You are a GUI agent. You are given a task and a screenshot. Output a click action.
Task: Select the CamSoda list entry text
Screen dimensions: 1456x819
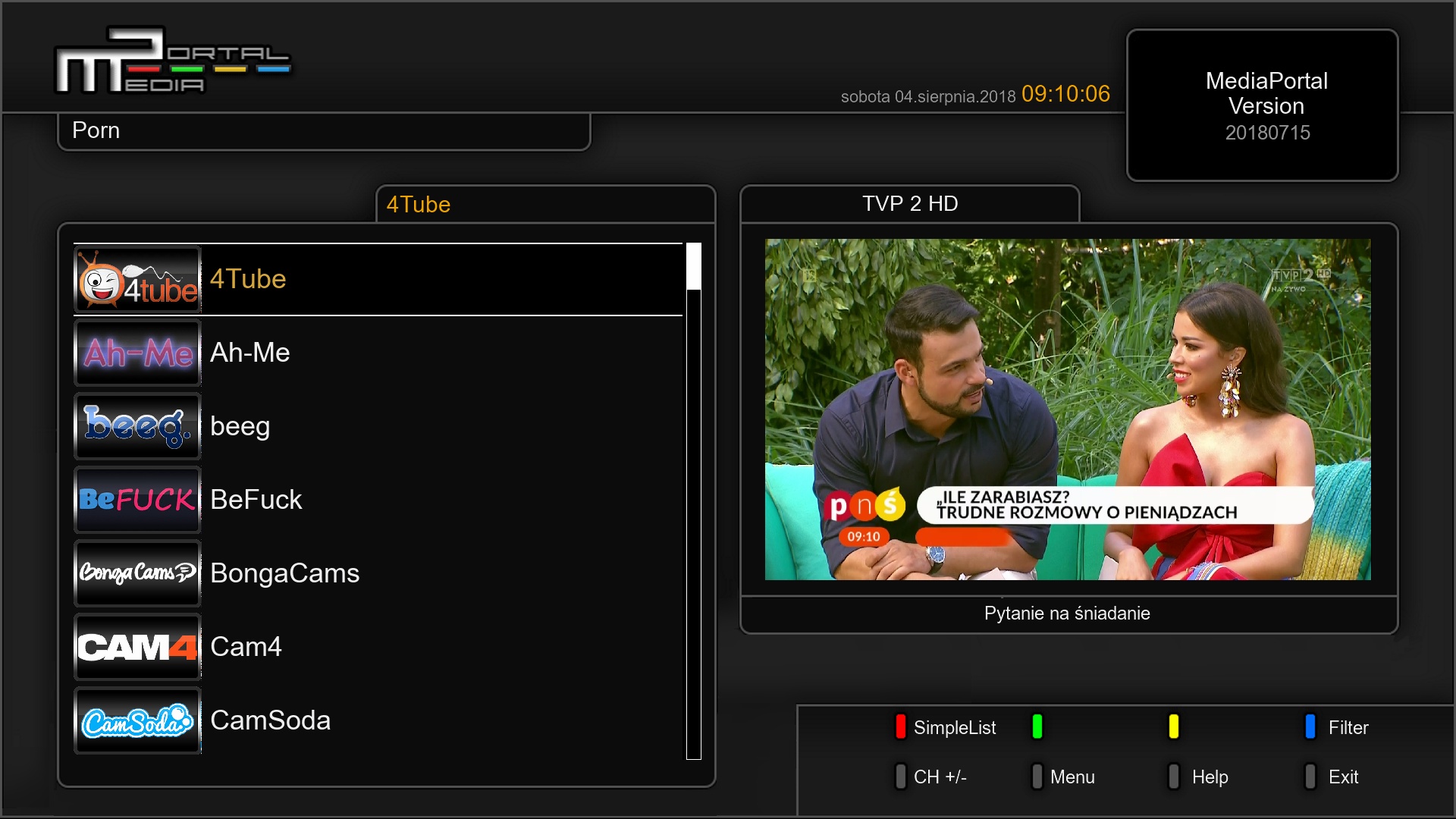tap(270, 720)
